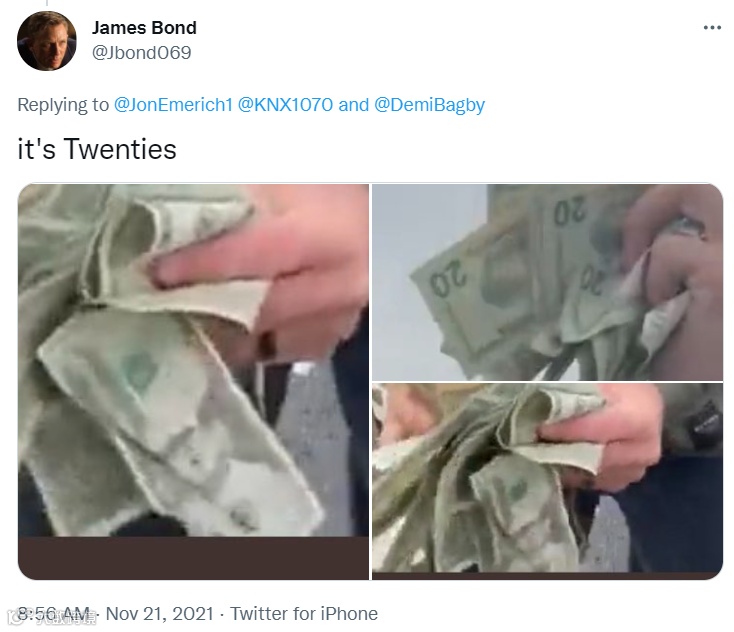Image resolution: width=734 pixels, height=632 pixels.
Task: Open the three-dot more options menu
Action: 712,28
